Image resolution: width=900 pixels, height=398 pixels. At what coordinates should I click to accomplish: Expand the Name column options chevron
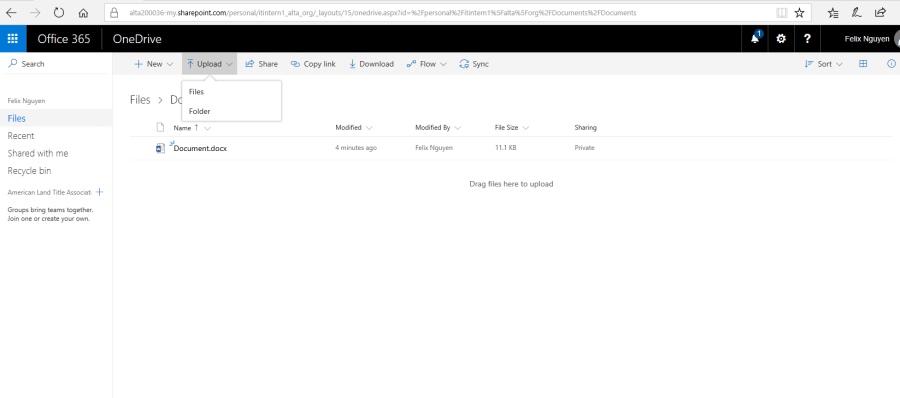coord(208,128)
